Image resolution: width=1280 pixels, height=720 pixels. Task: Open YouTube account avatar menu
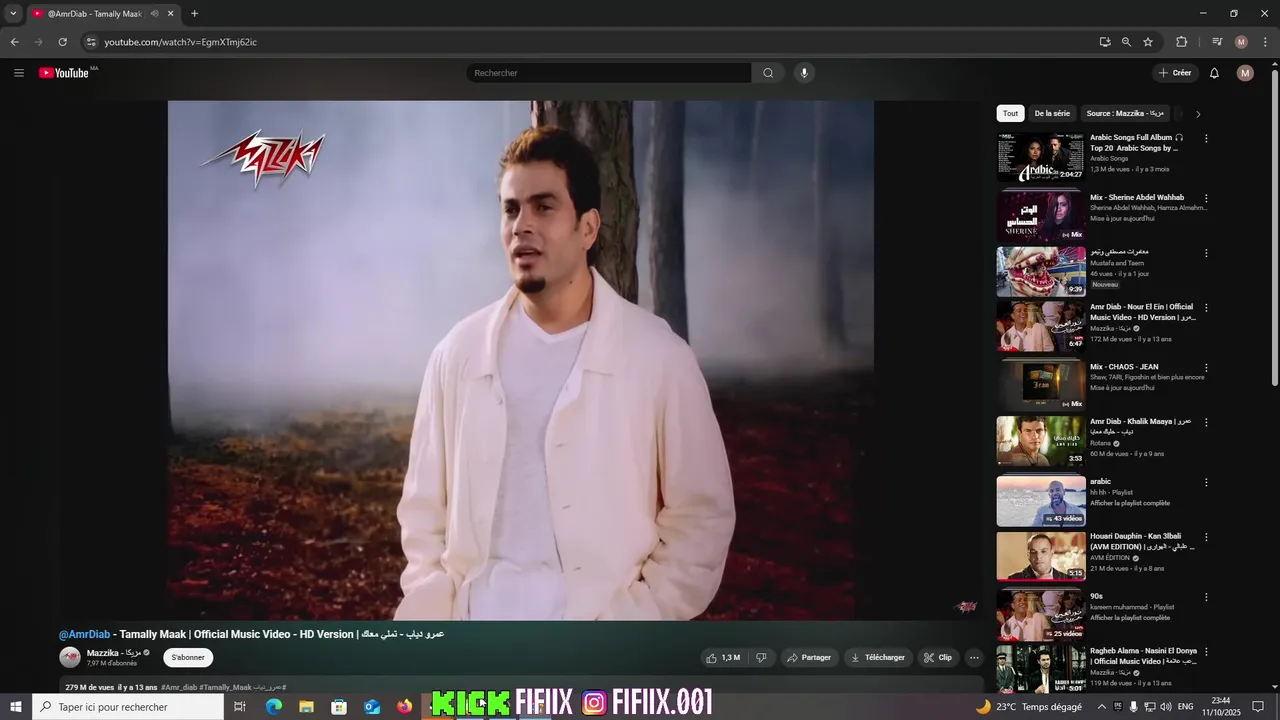(x=1245, y=73)
